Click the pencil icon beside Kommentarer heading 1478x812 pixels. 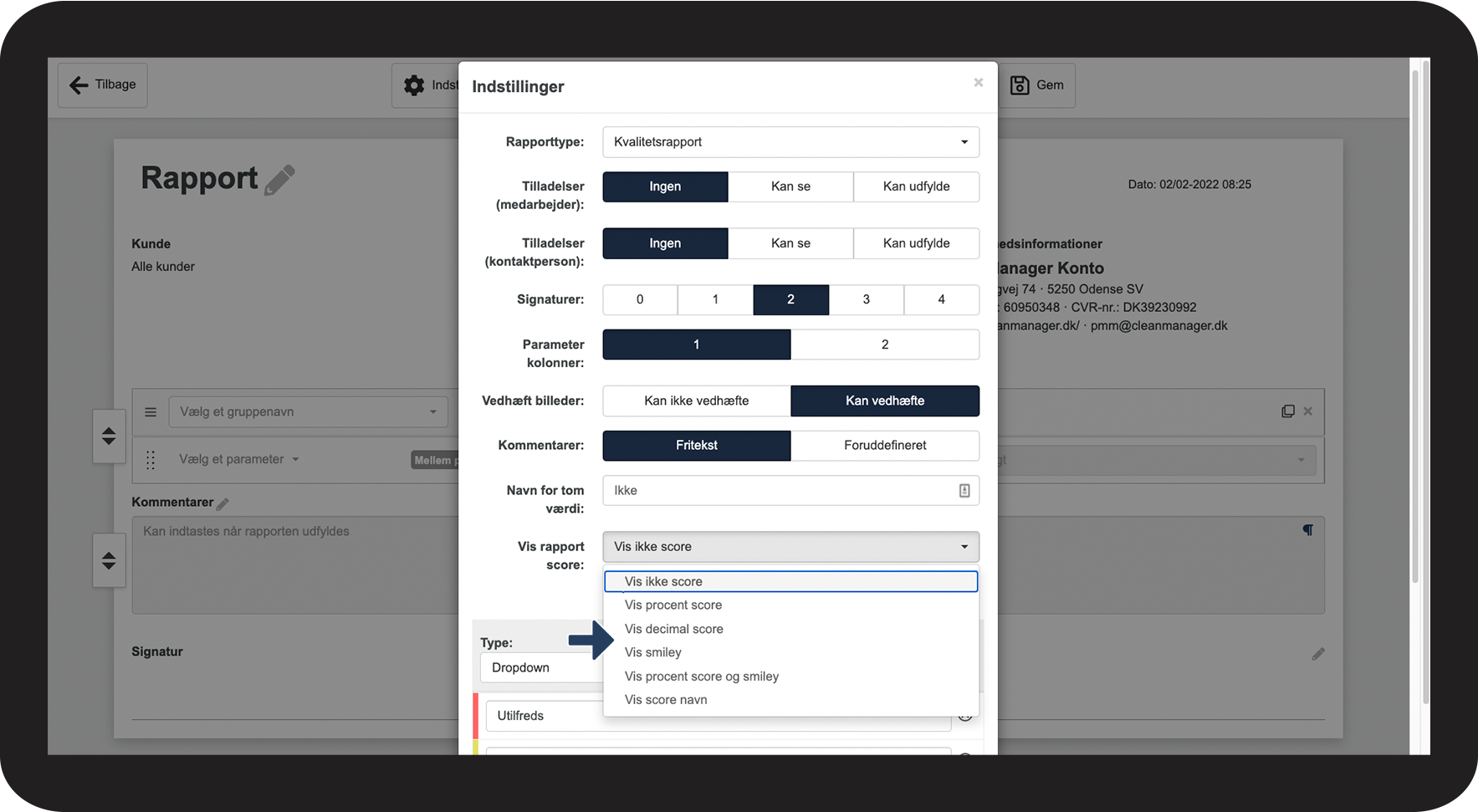[x=222, y=503]
